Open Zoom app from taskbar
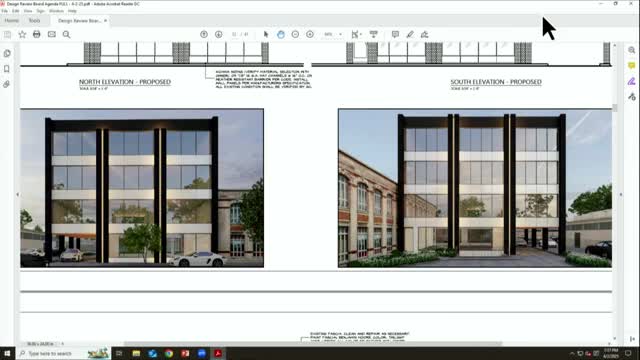The image size is (640, 360). [x=202, y=353]
